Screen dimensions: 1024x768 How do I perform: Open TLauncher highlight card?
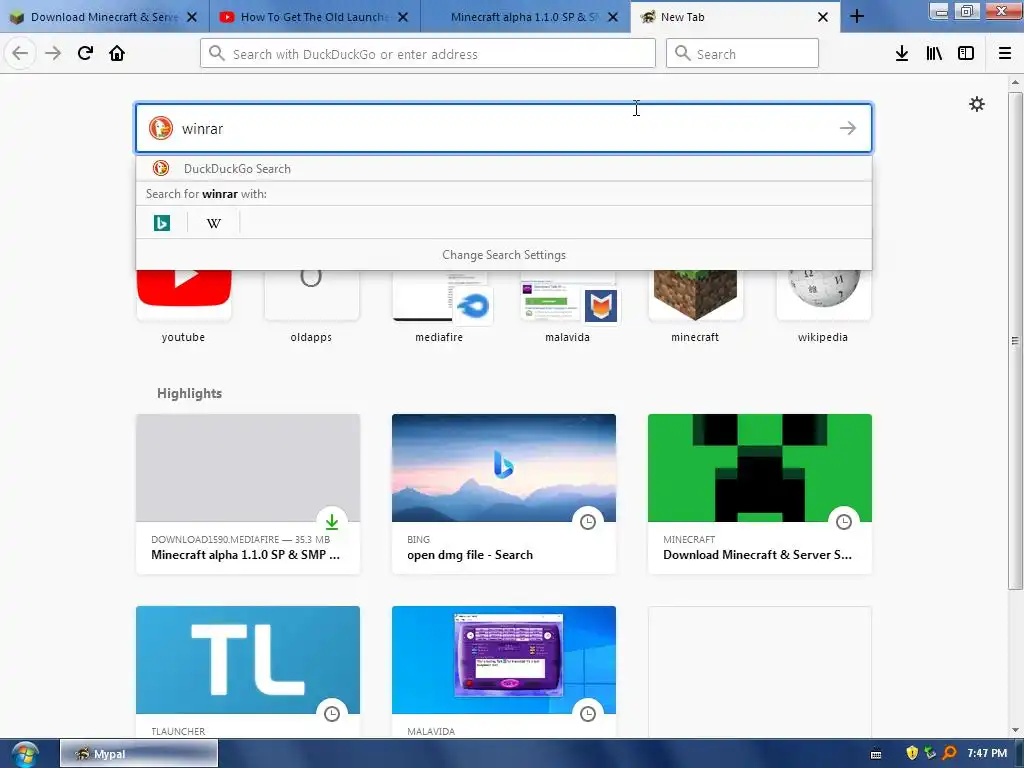(x=248, y=672)
